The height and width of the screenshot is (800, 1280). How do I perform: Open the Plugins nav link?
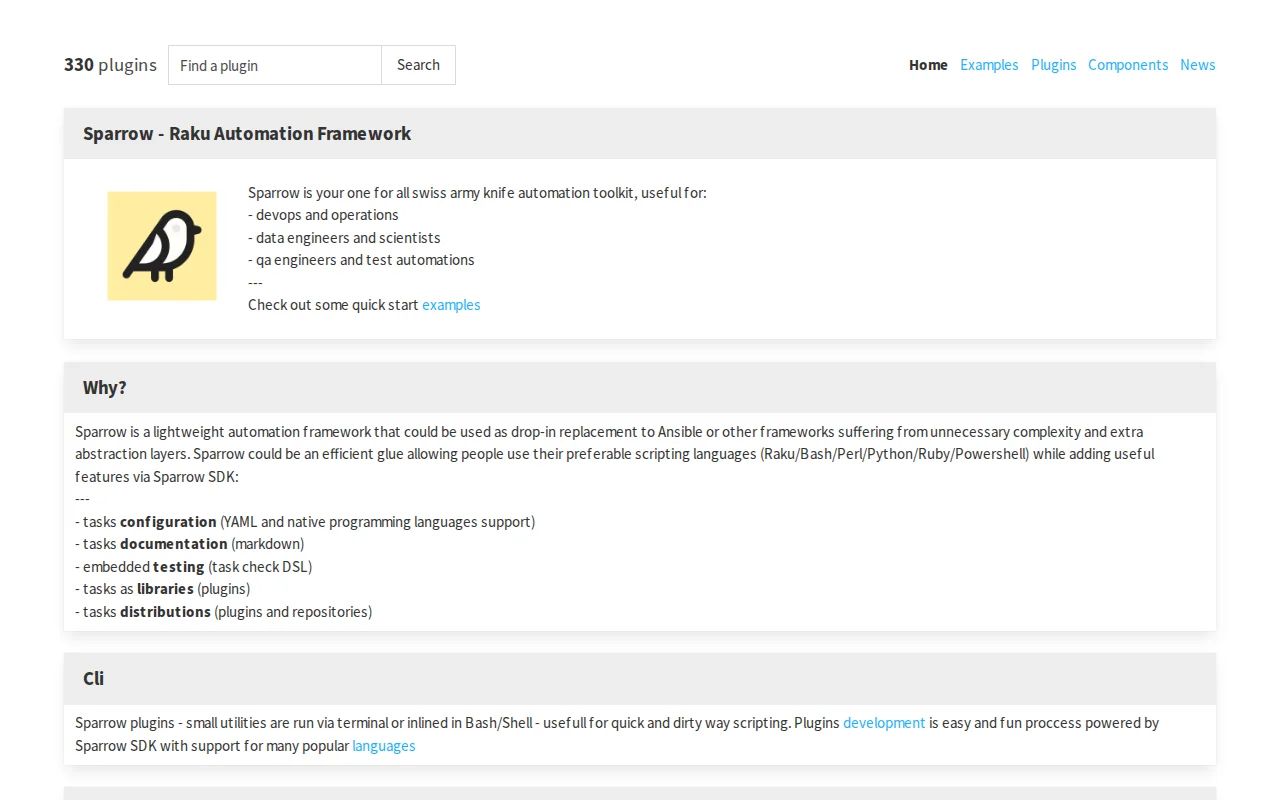point(1054,65)
